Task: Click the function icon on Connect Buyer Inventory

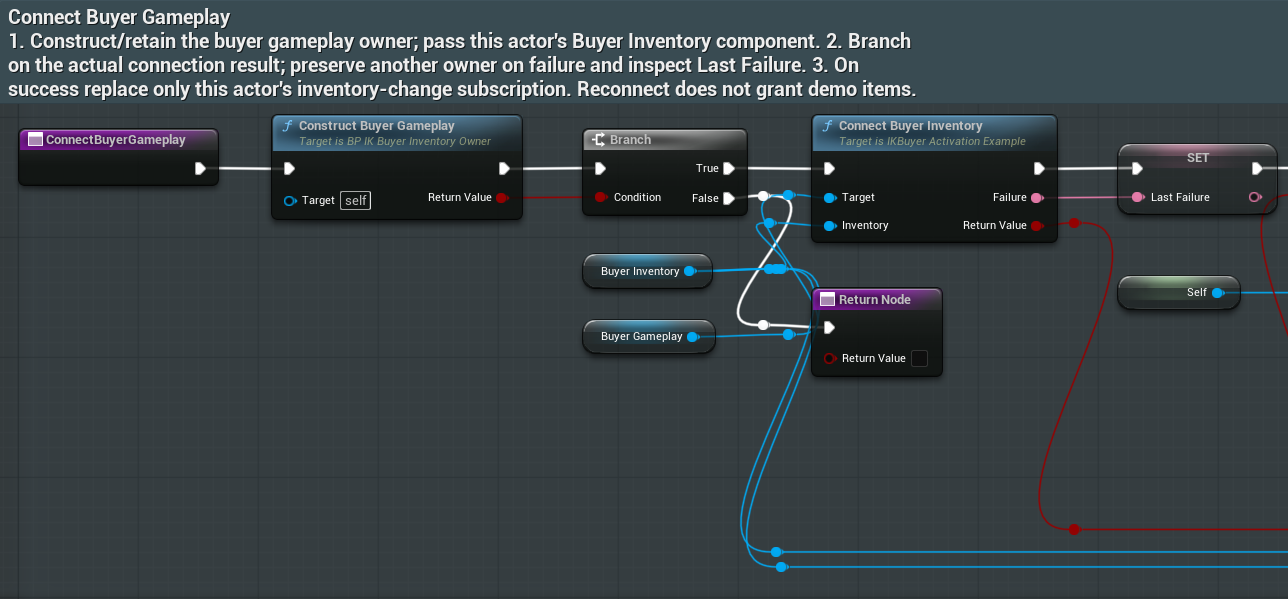Action: pos(828,126)
